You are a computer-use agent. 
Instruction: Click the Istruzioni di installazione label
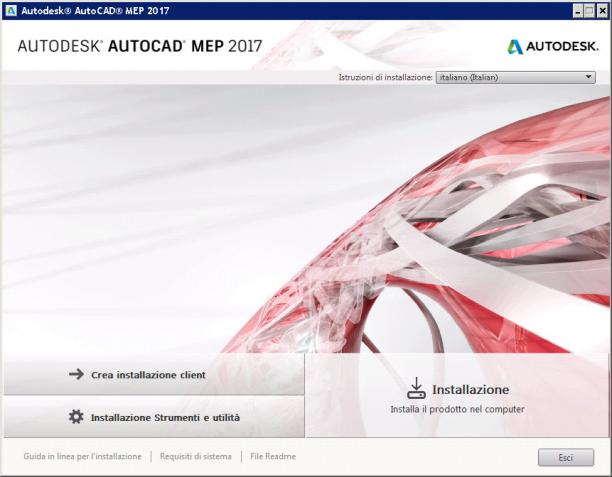pyautogui.click(x=385, y=77)
